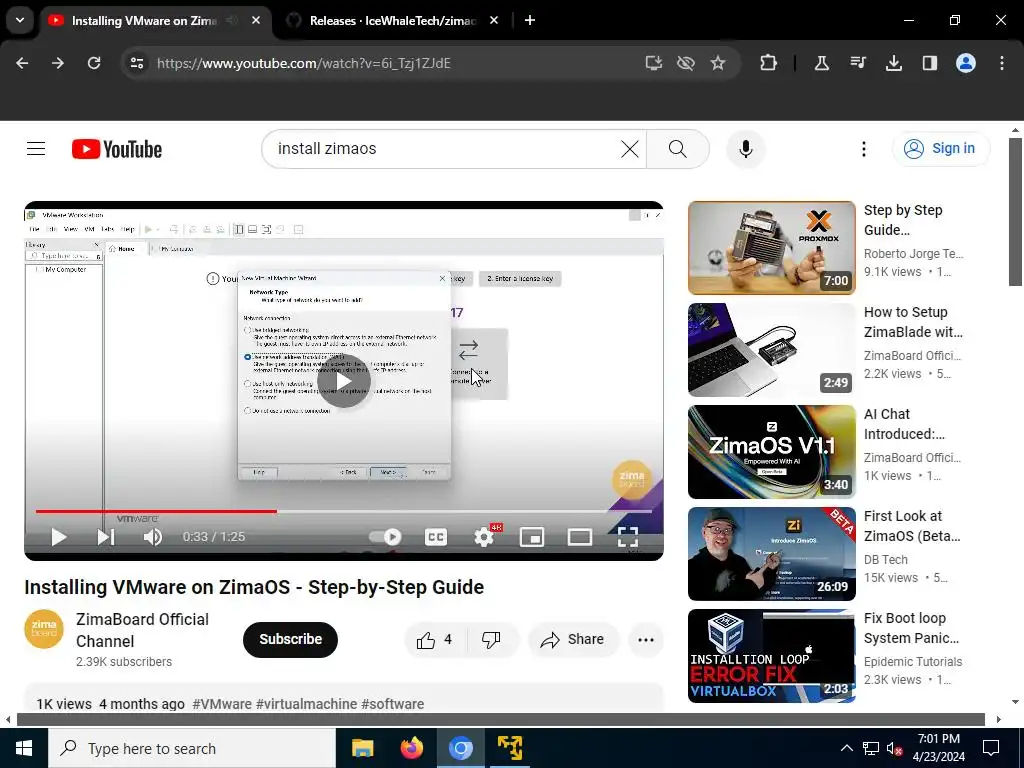Dislike this video

coord(492,640)
